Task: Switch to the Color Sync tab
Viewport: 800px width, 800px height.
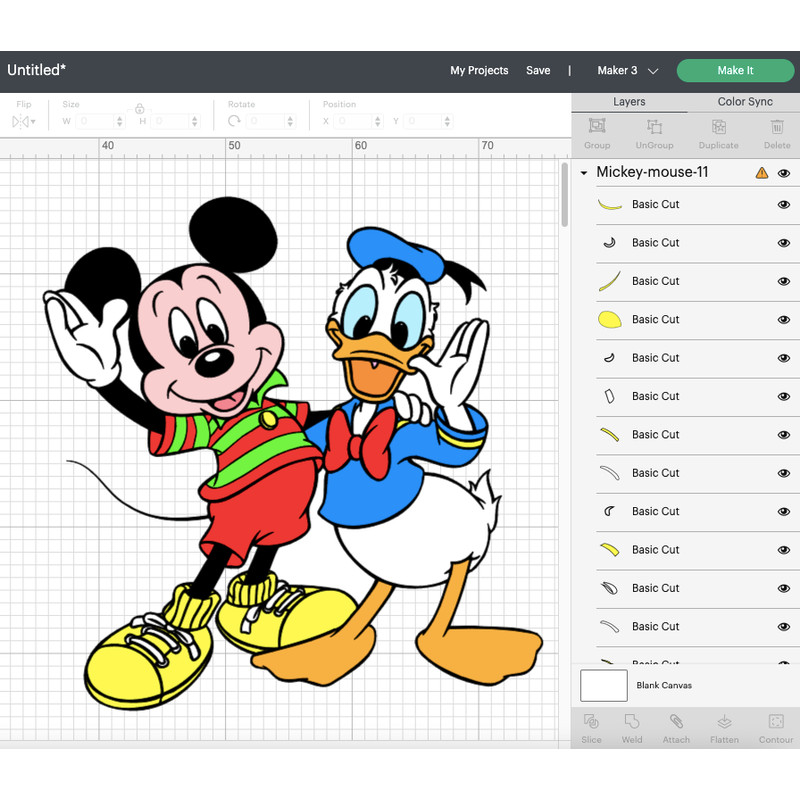Action: [x=744, y=101]
